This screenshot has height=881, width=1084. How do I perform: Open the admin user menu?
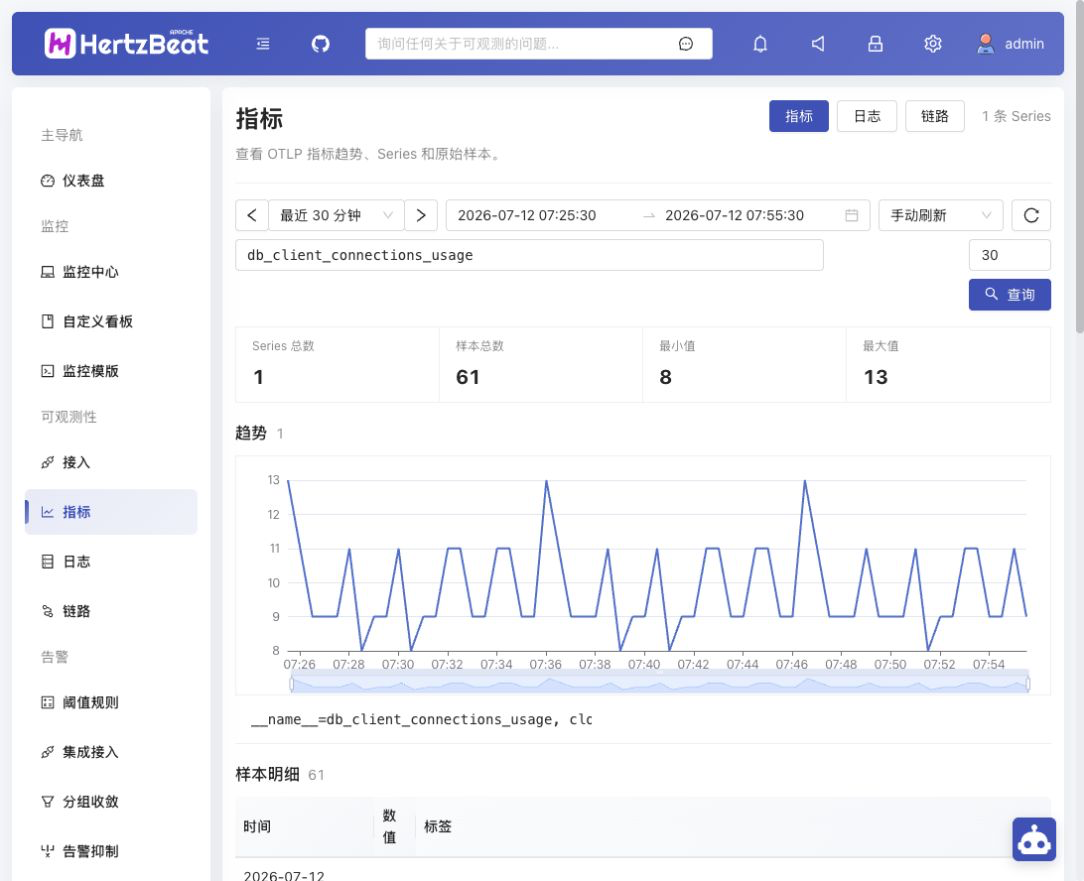[x=1009, y=44]
